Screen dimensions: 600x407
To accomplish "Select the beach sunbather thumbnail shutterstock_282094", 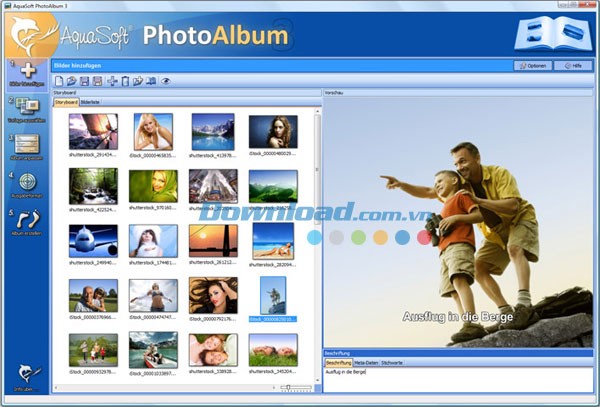I will (273, 241).
